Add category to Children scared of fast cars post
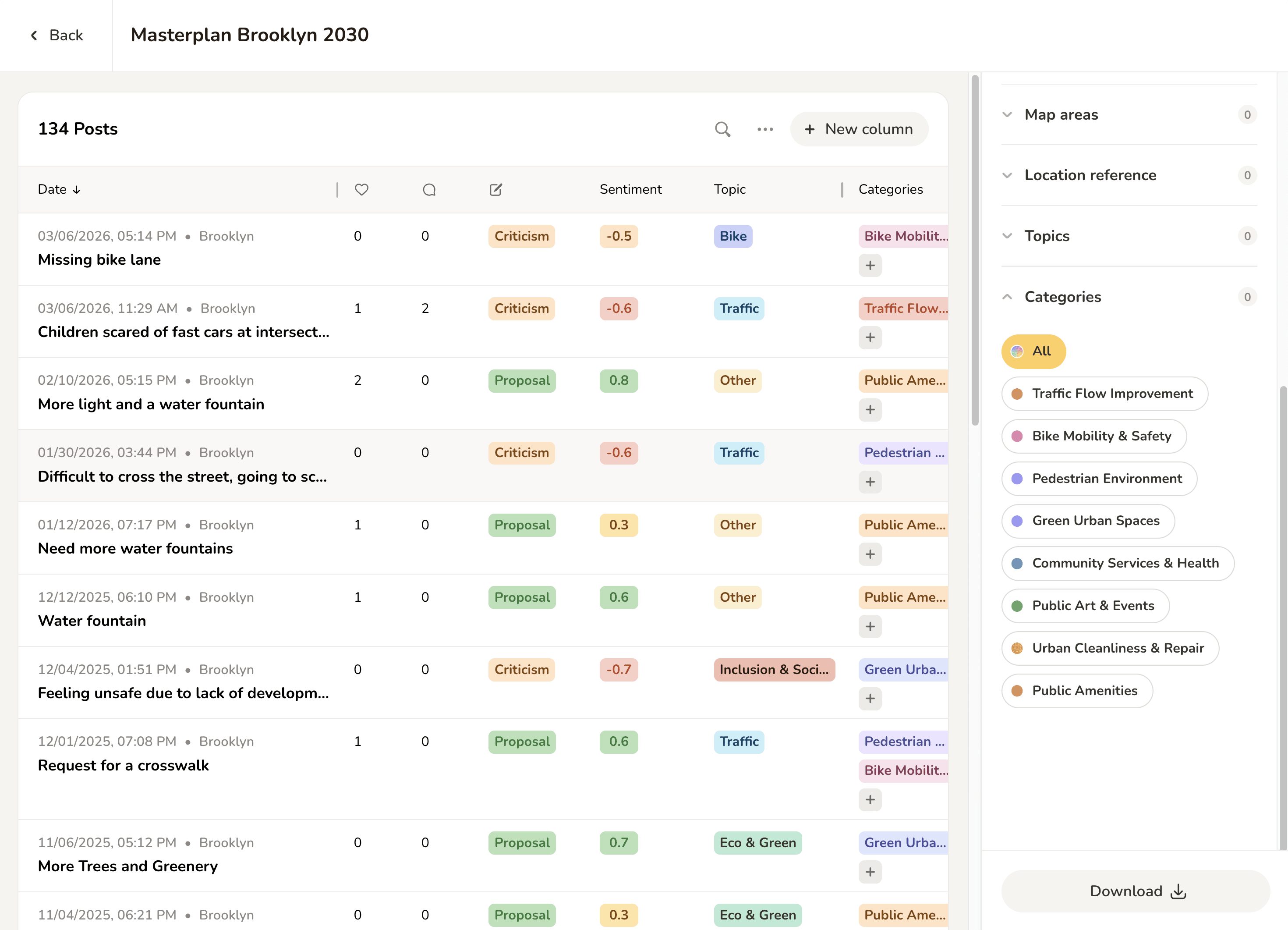This screenshot has height=930, width=1288. pos(870,337)
